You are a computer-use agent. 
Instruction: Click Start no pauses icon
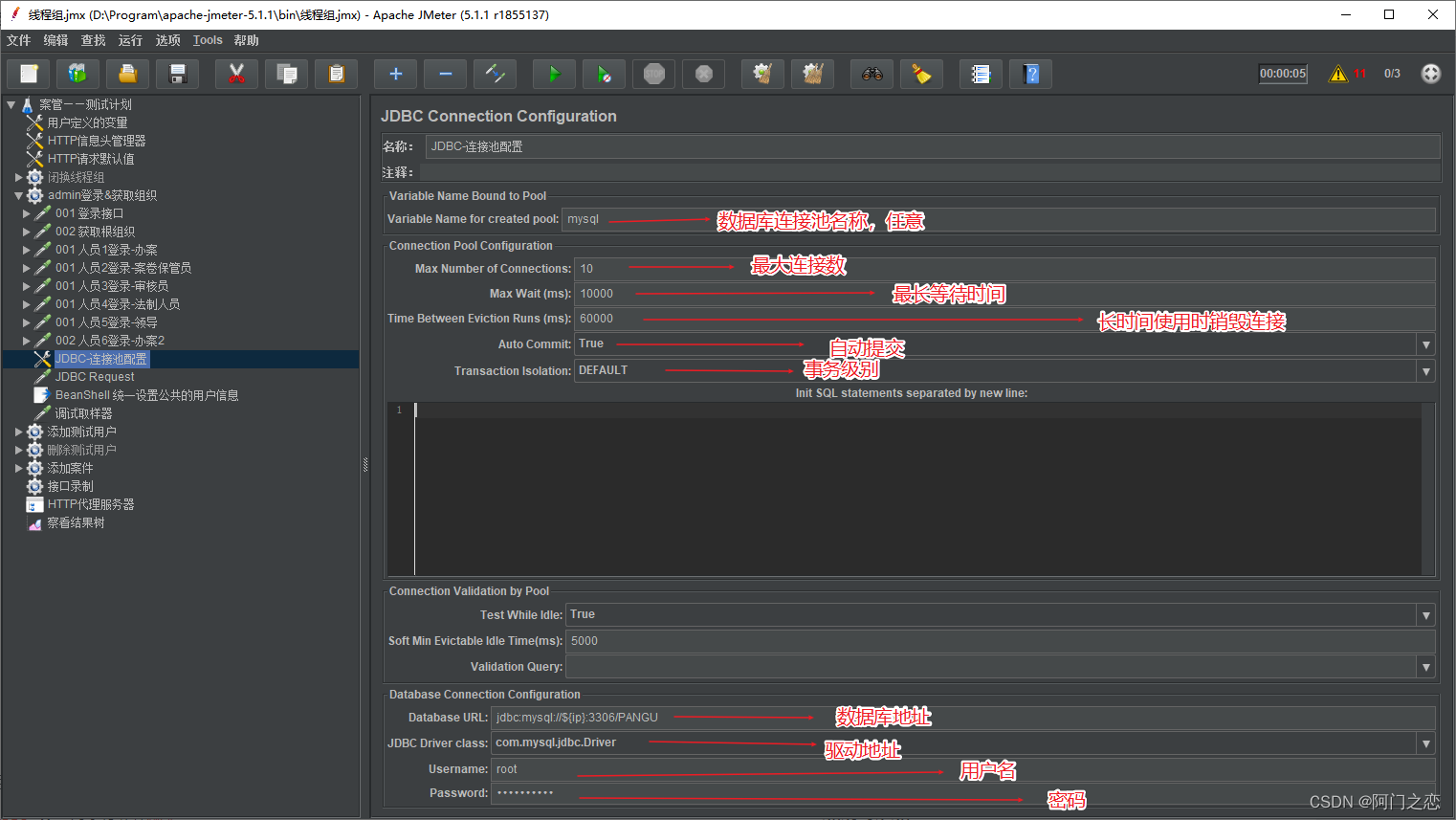(605, 74)
